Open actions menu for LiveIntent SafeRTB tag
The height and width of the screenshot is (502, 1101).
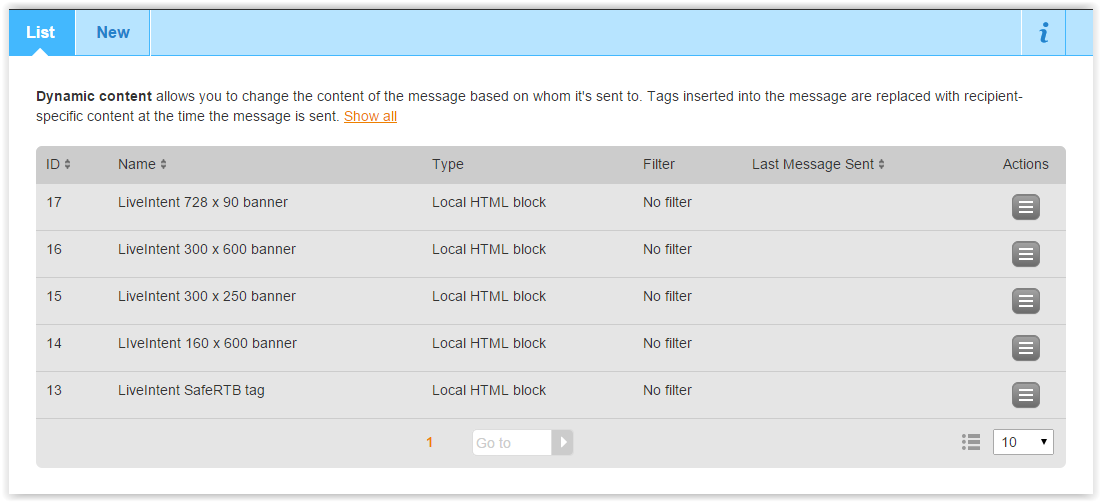[x=1025, y=395]
